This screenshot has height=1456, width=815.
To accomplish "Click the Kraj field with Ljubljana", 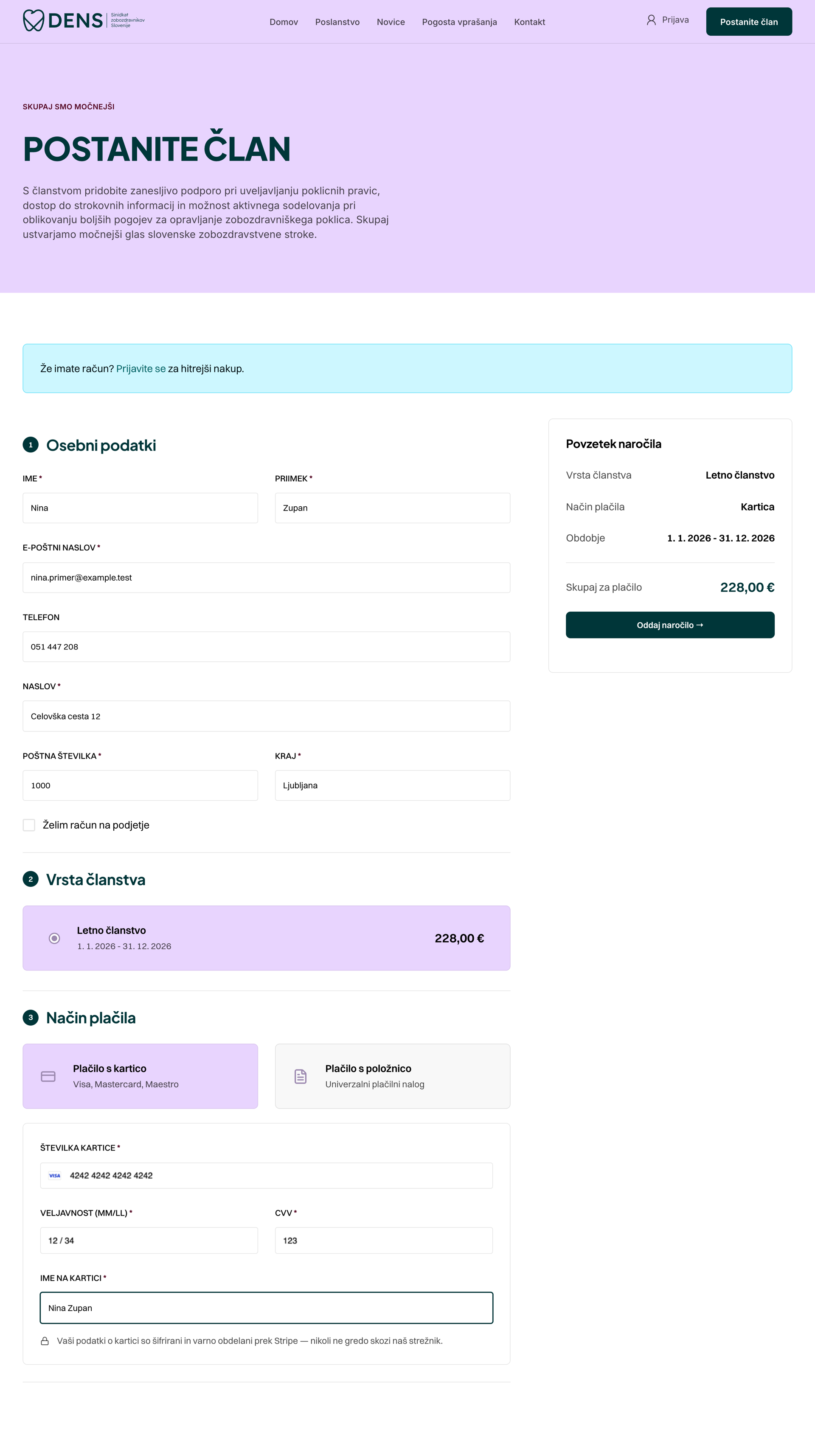I will click(393, 786).
